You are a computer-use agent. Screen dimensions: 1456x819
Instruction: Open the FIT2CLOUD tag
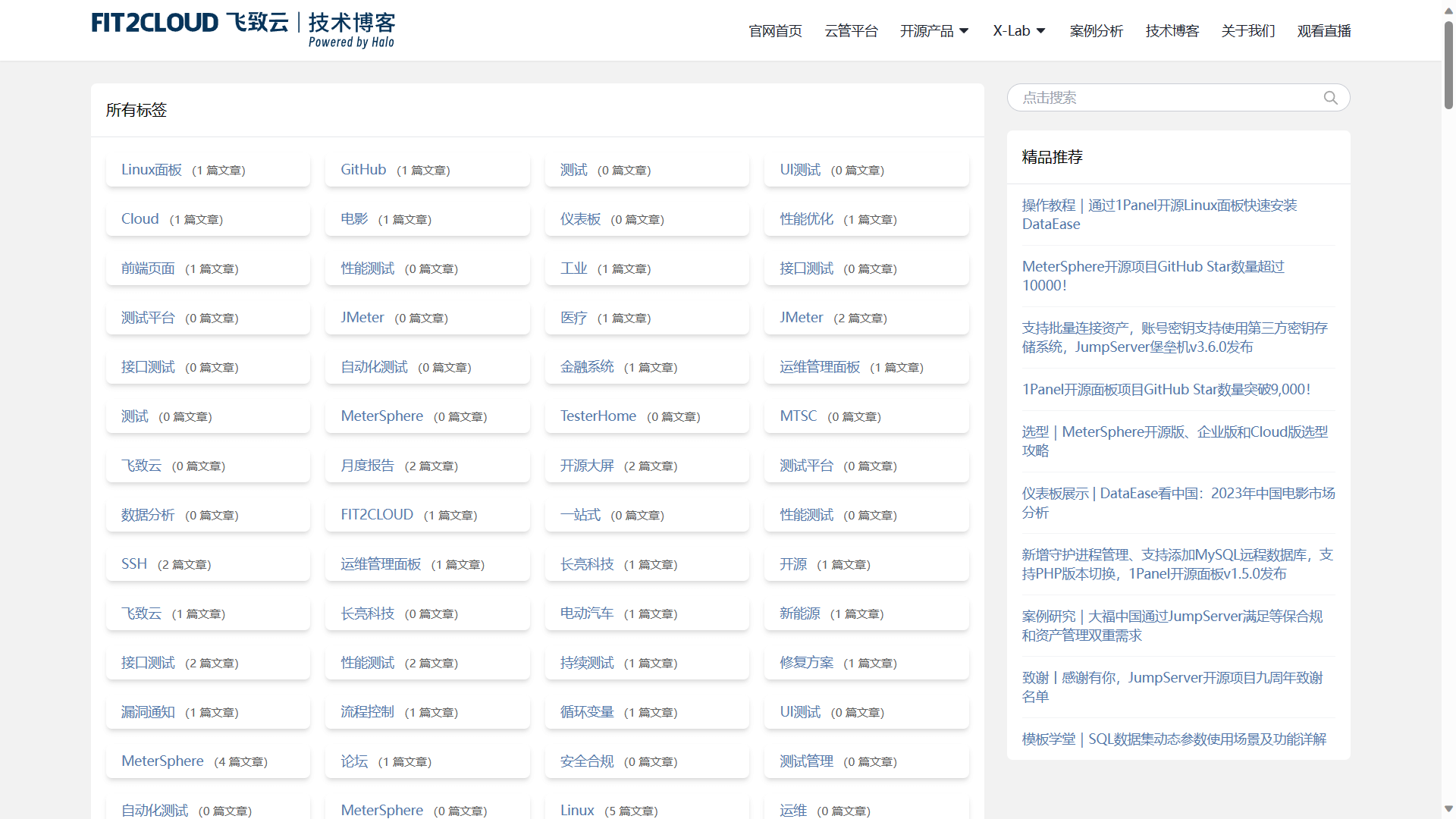(x=377, y=515)
